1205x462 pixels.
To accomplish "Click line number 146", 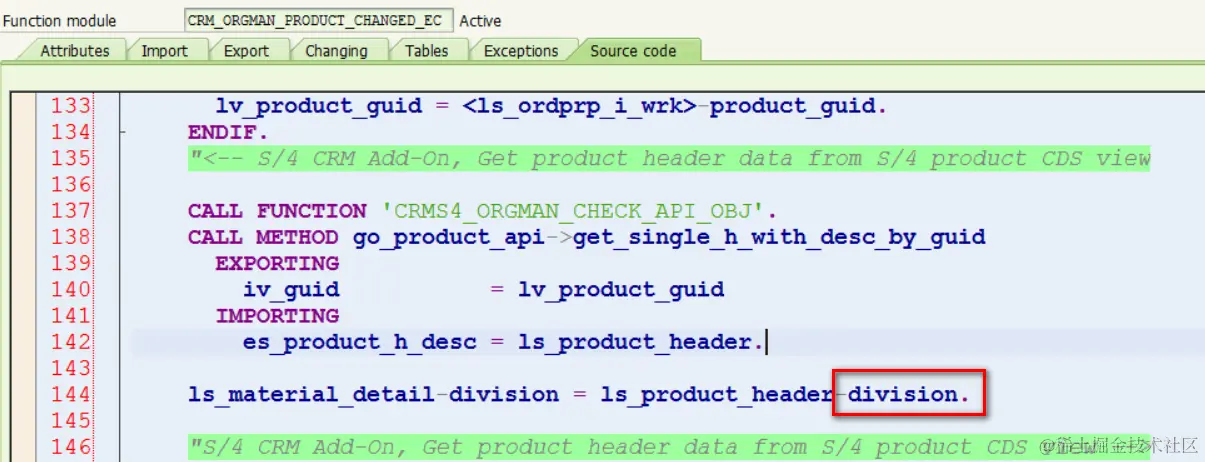I will [x=71, y=446].
